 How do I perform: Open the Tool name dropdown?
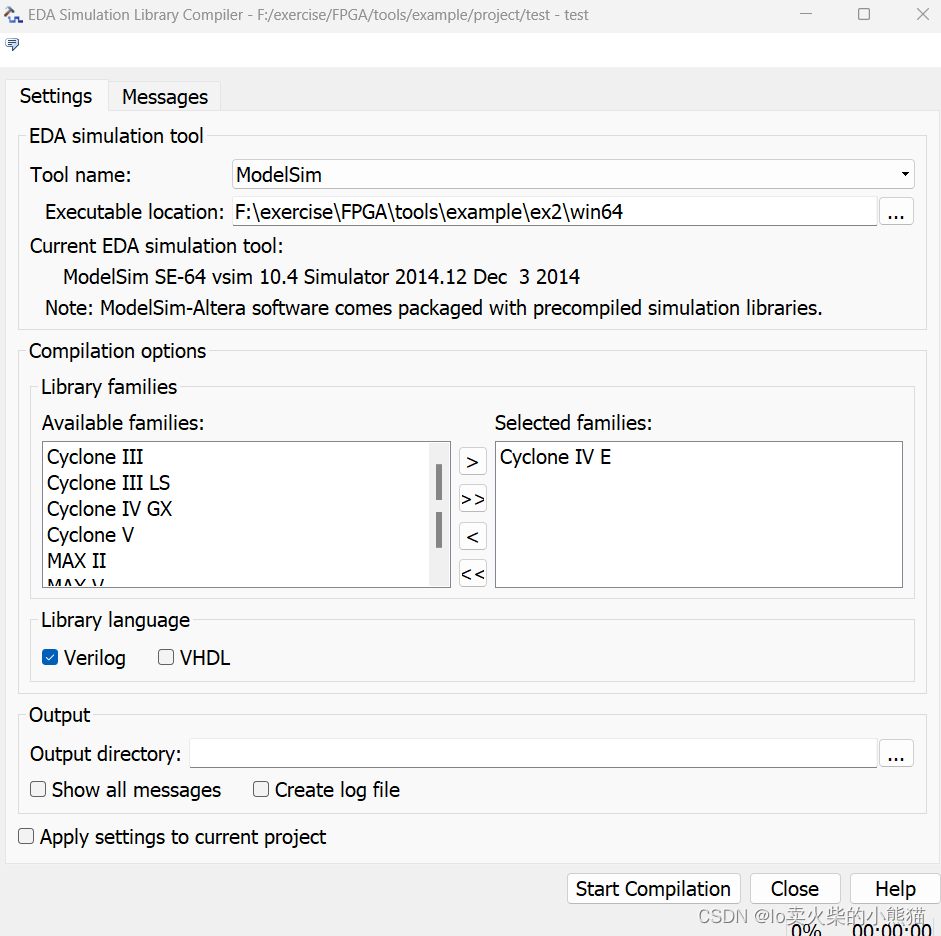pyautogui.click(x=904, y=174)
